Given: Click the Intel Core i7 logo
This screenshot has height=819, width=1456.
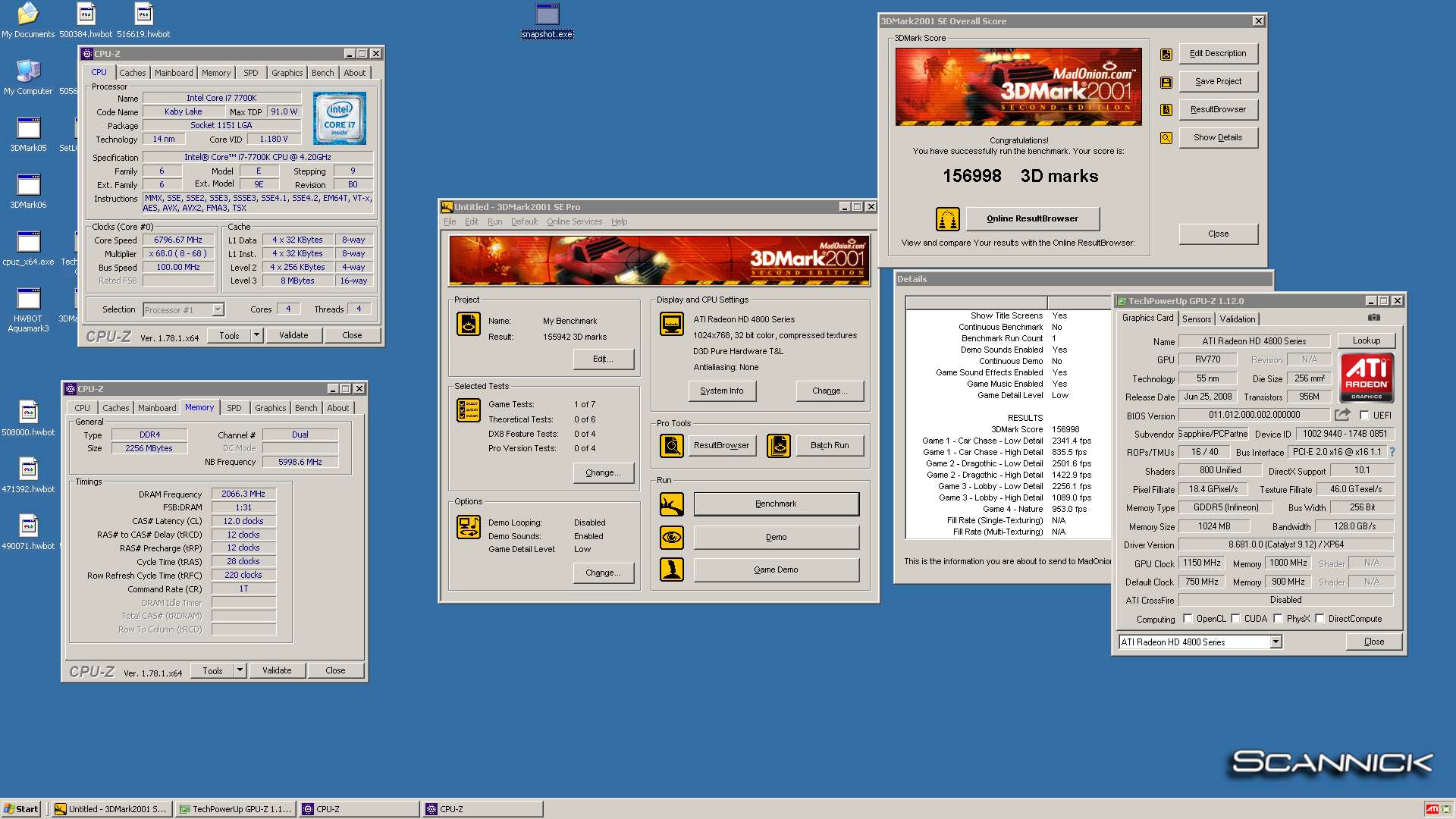Looking at the screenshot, I should (x=340, y=118).
